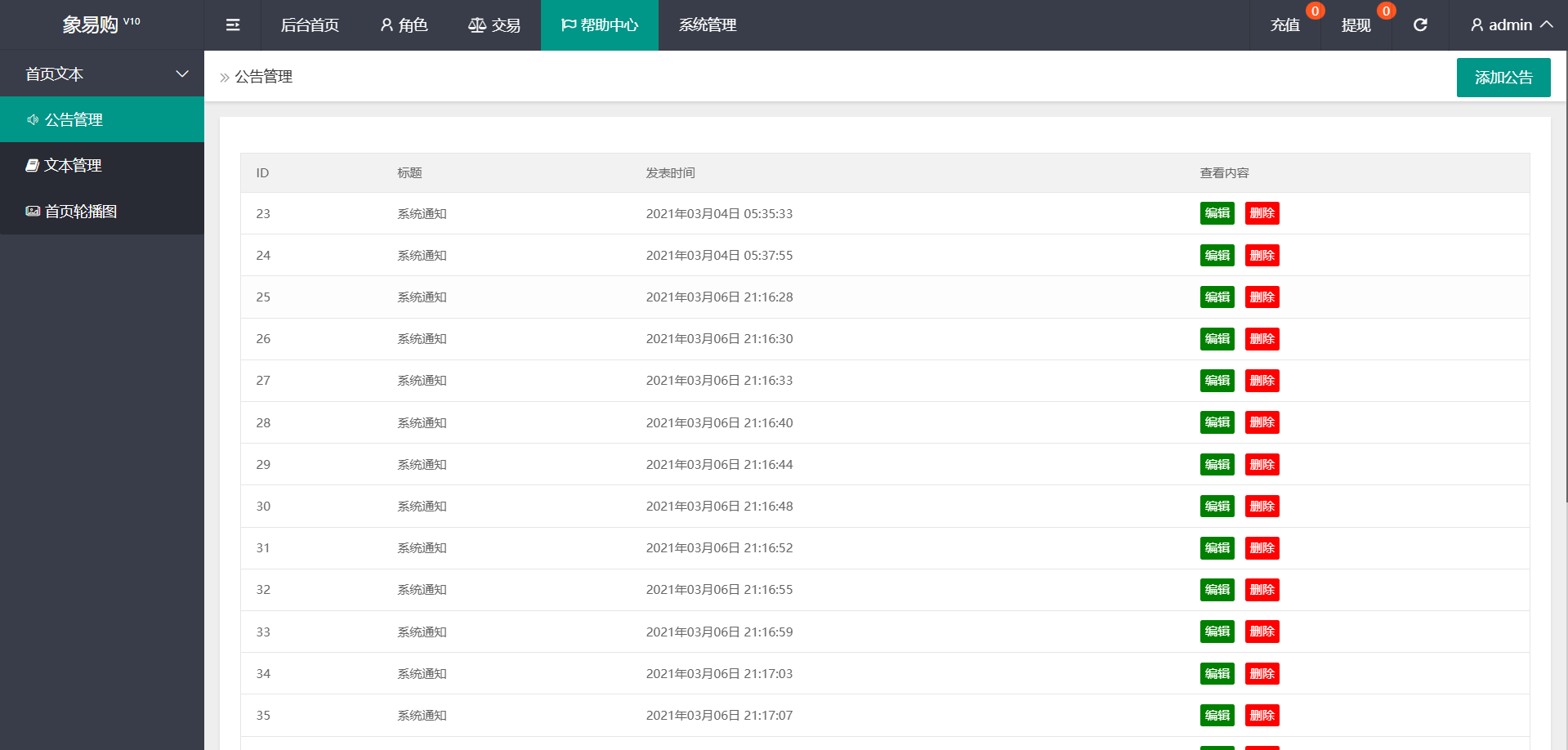Select 公告管理 in the sidebar
Viewport: 1568px width, 750px height.
(102, 119)
